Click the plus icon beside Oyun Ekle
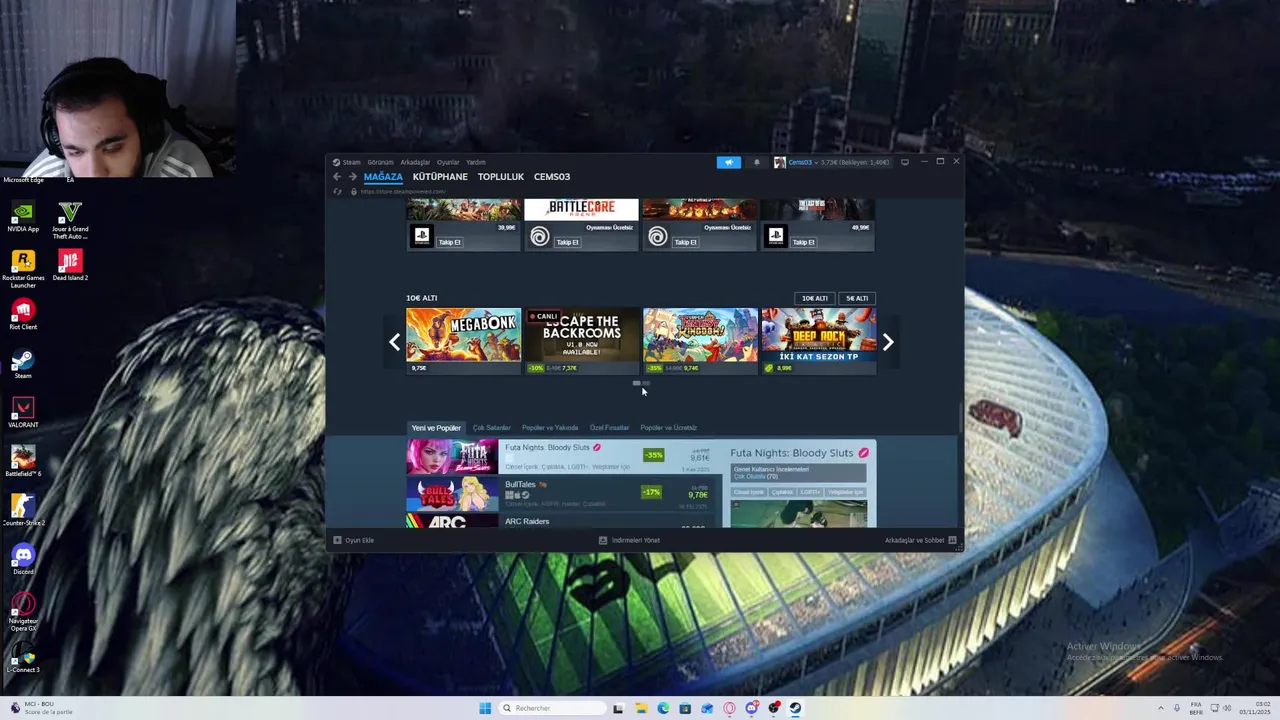The height and width of the screenshot is (720, 1280). click(x=337, y=540)
